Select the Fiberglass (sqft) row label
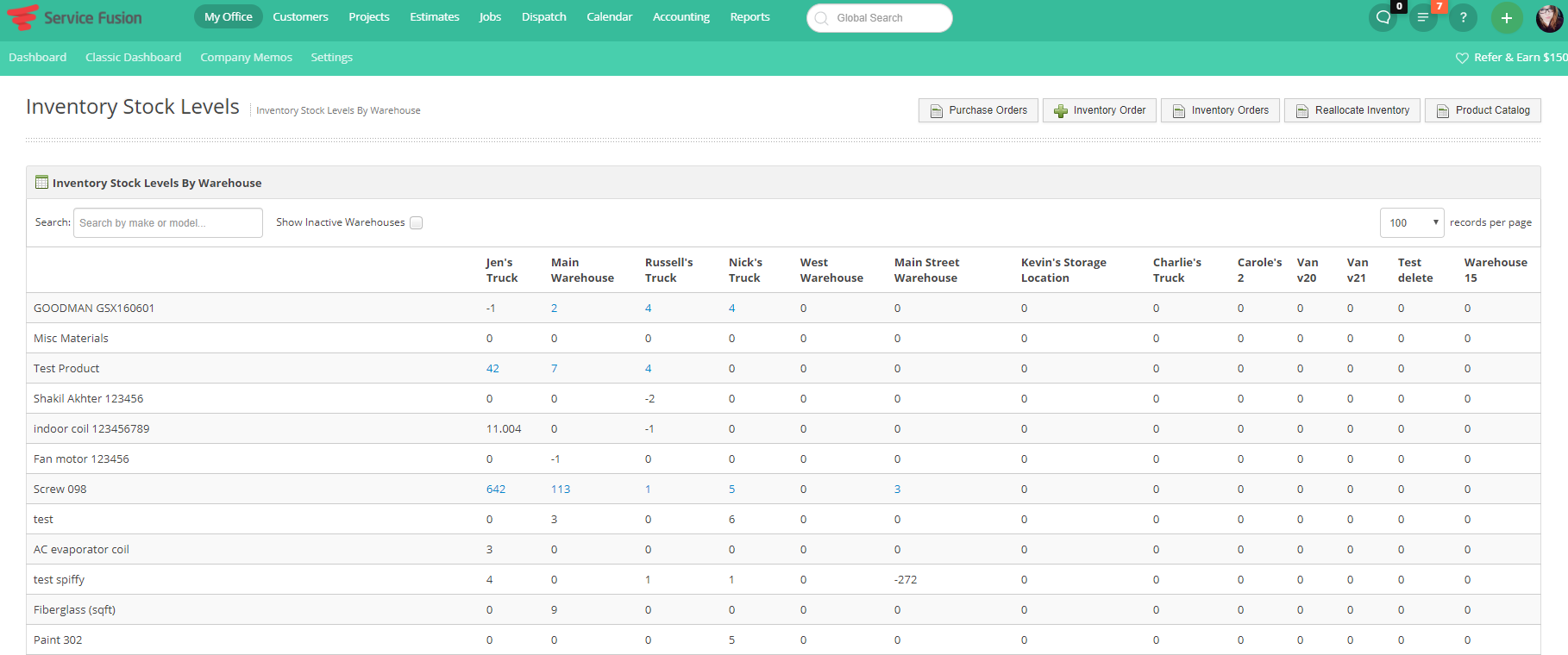This screenshot has width=1568, height=655. (74, 609)
